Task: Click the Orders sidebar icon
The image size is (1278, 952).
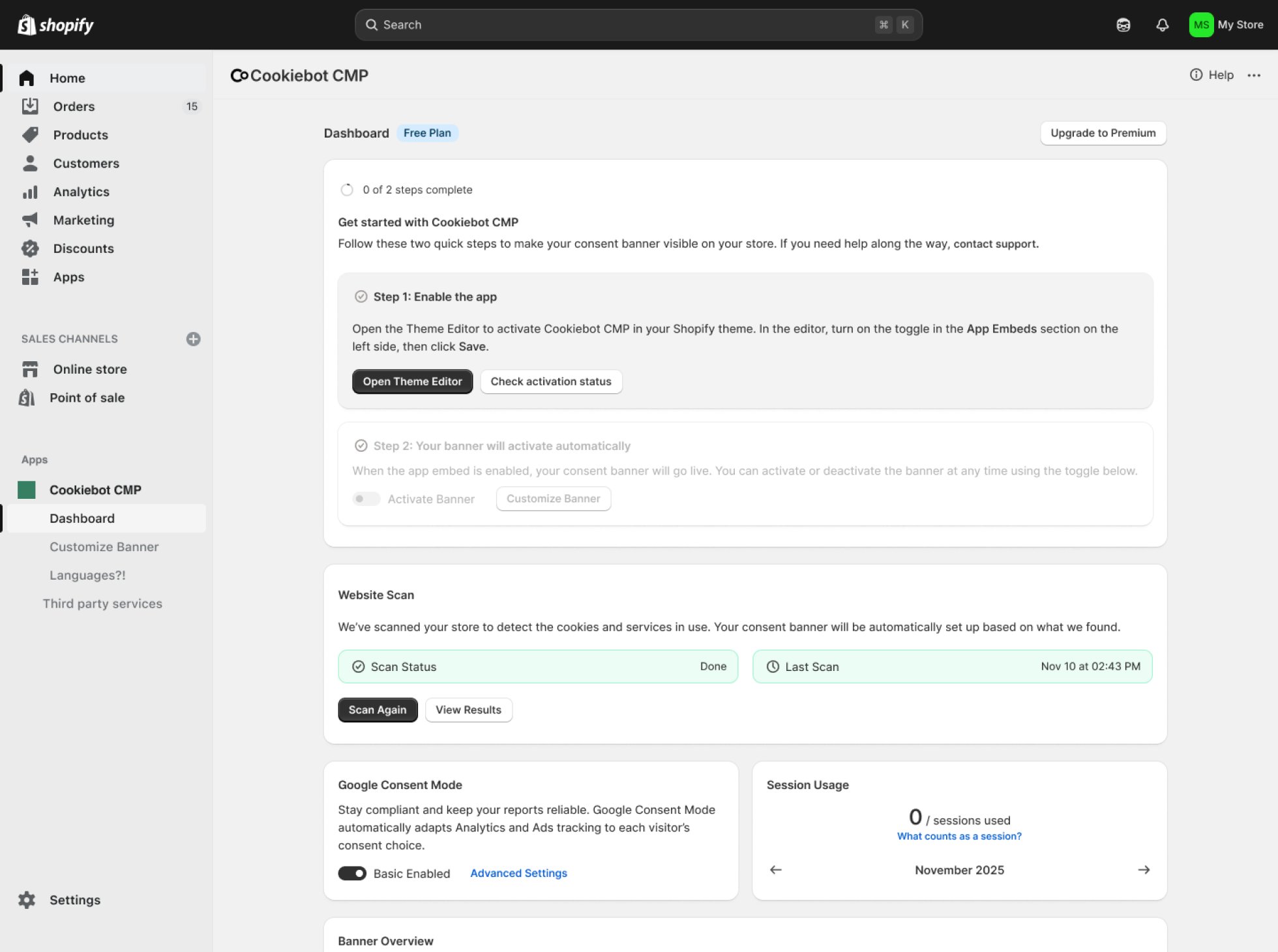Action: [30, 106]
